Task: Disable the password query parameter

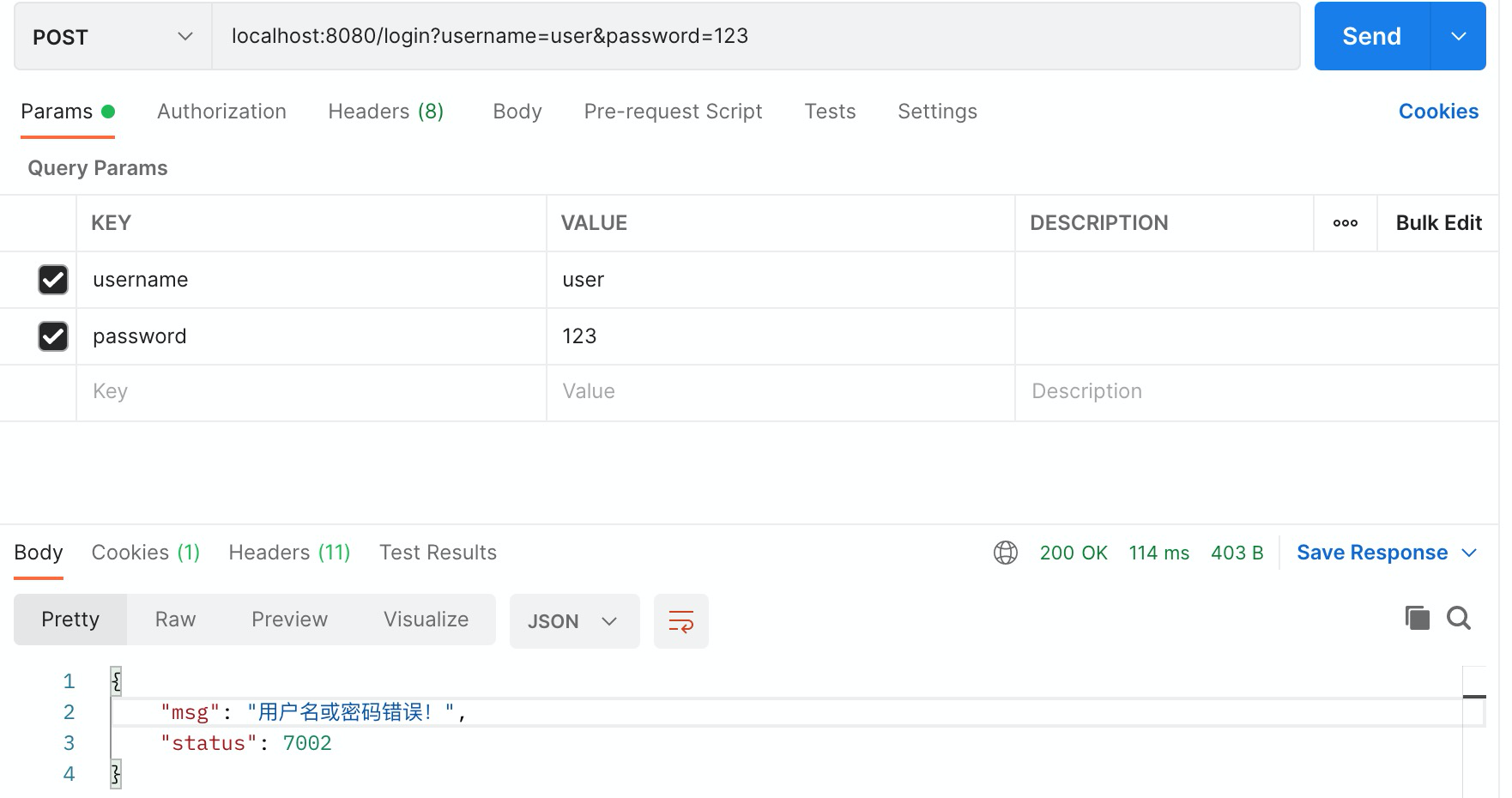Action: (52, 336)
